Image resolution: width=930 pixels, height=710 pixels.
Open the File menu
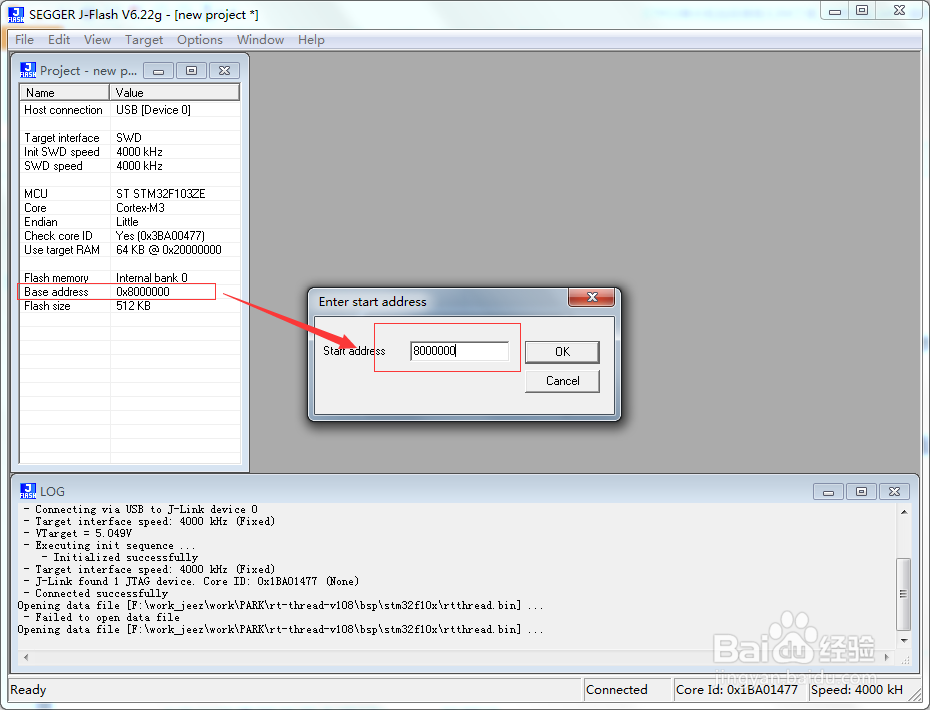point(24,40)
